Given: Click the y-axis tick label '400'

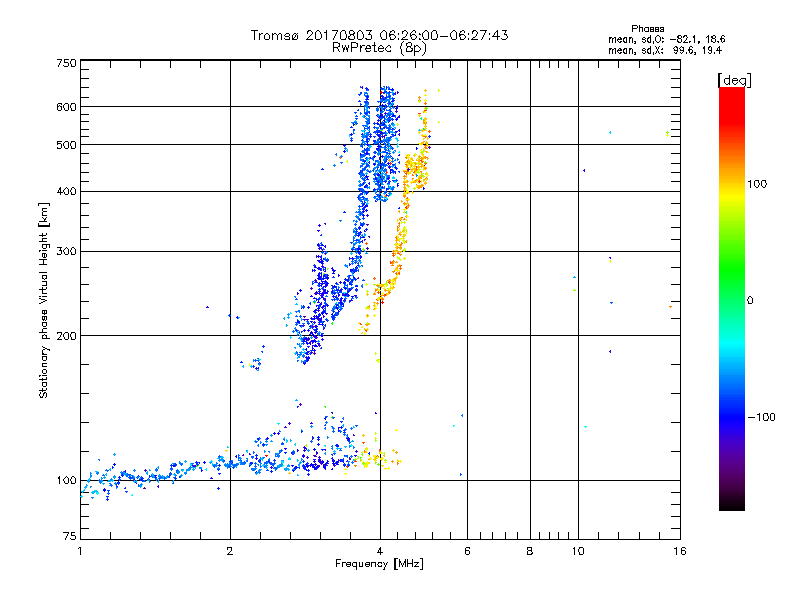Looking at the screenshot, I should tap(66, 191).
